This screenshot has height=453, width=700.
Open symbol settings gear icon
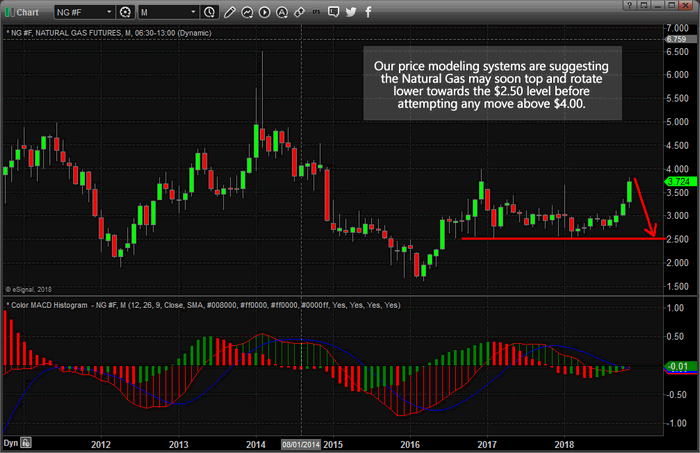pos(125,12)
